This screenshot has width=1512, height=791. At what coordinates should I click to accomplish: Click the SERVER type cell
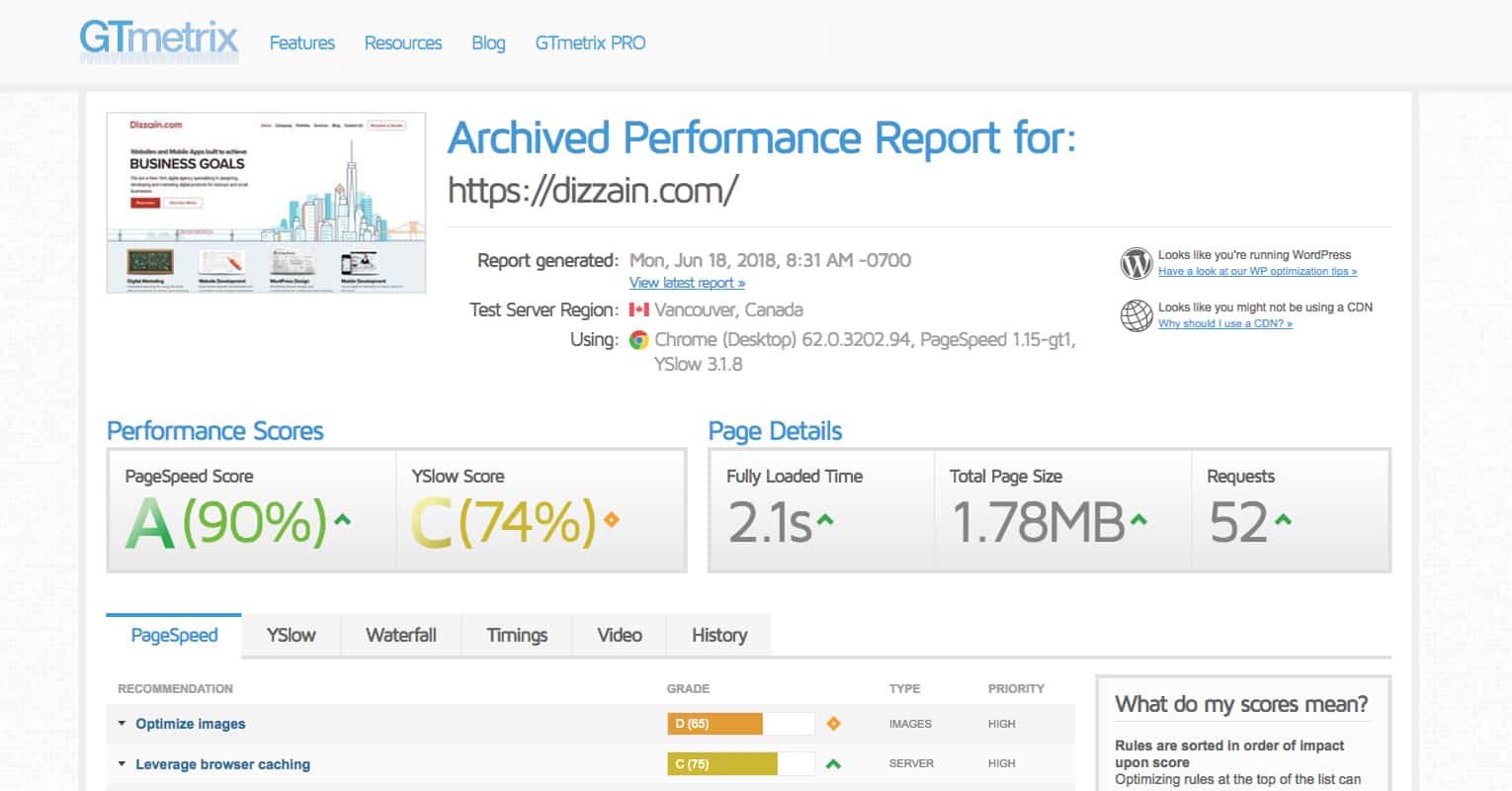911,763
